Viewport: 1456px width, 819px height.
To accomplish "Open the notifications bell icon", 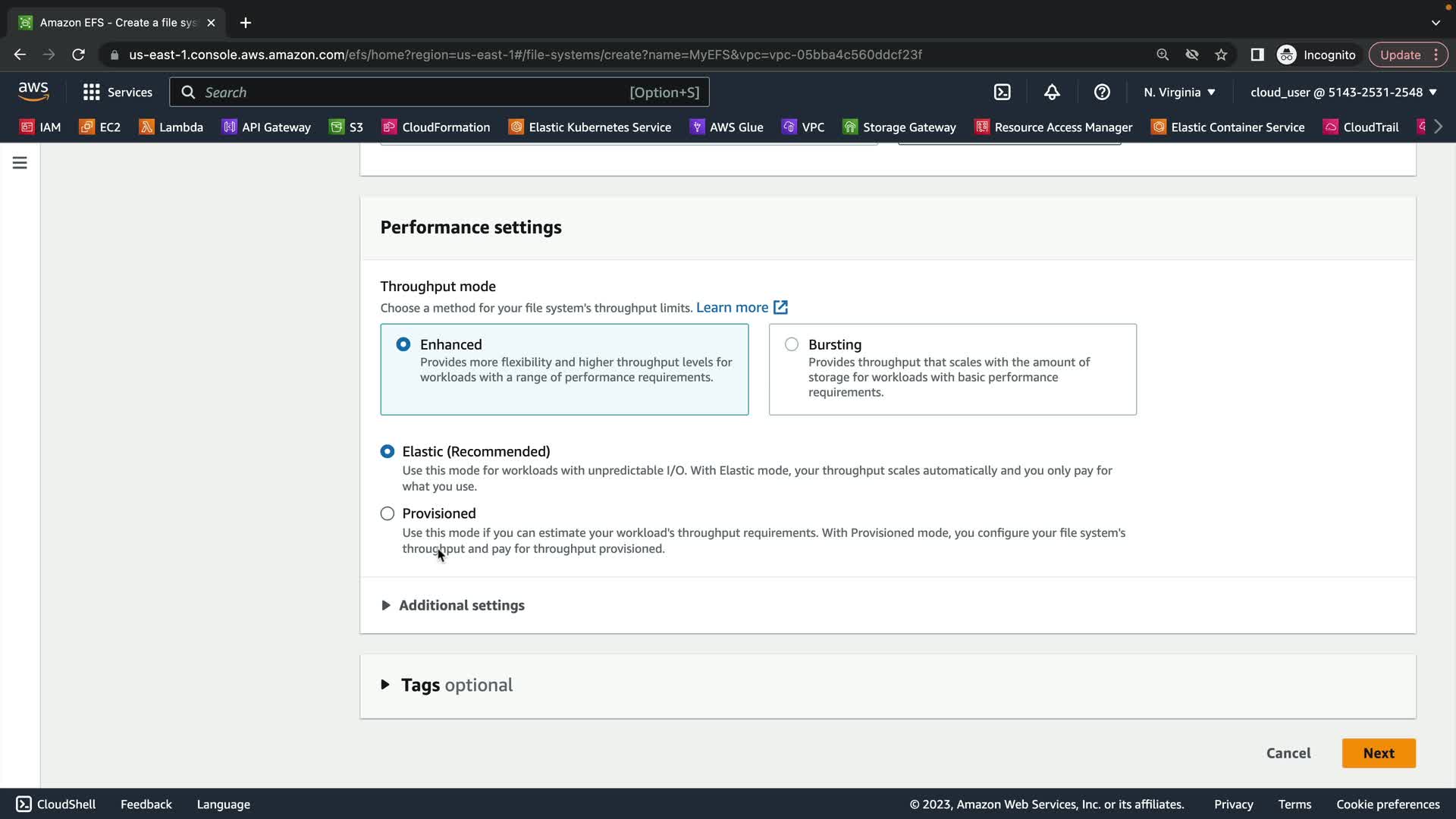I will point(1052,92).
